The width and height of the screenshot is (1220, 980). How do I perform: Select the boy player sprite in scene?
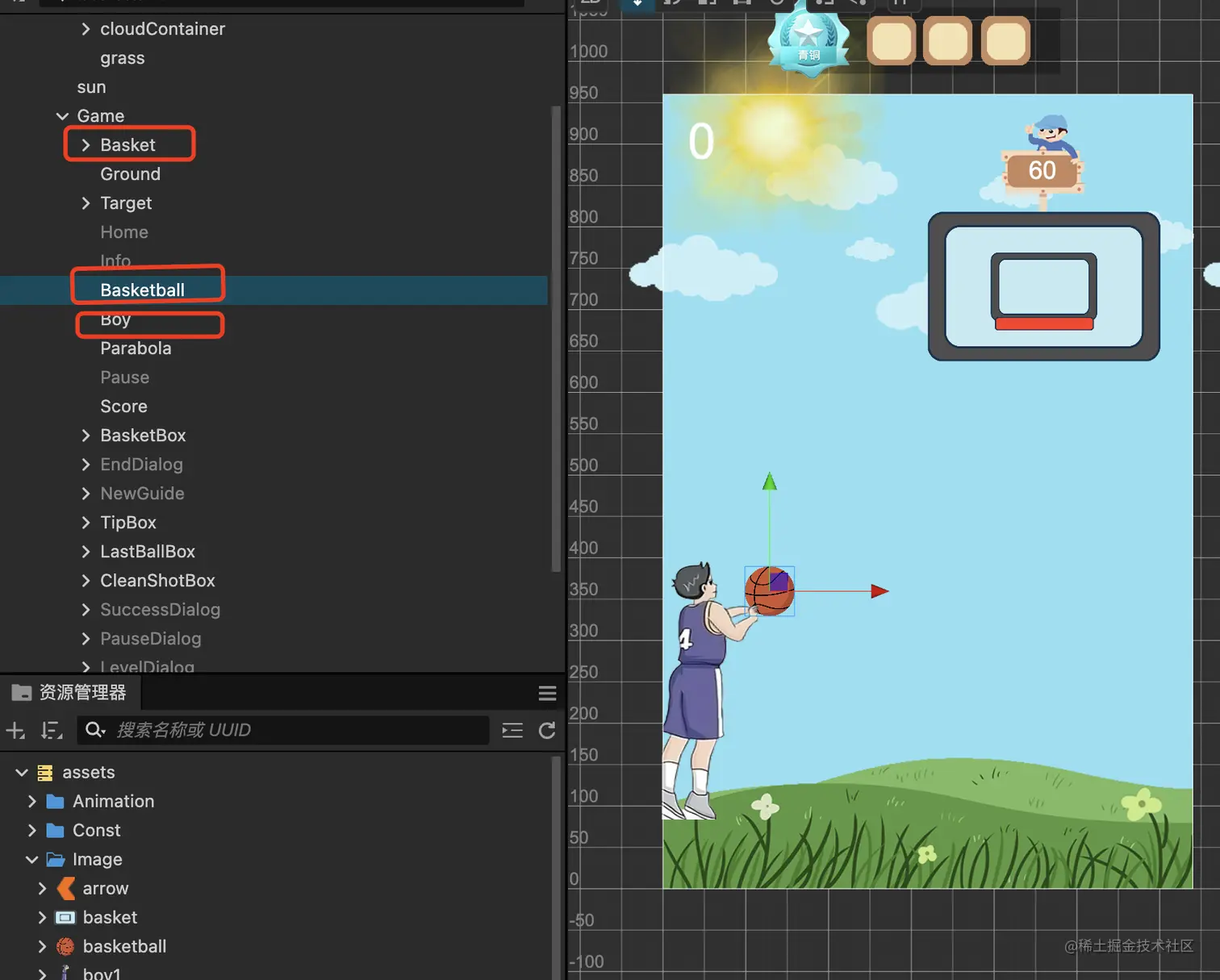(x=704, y=690)
